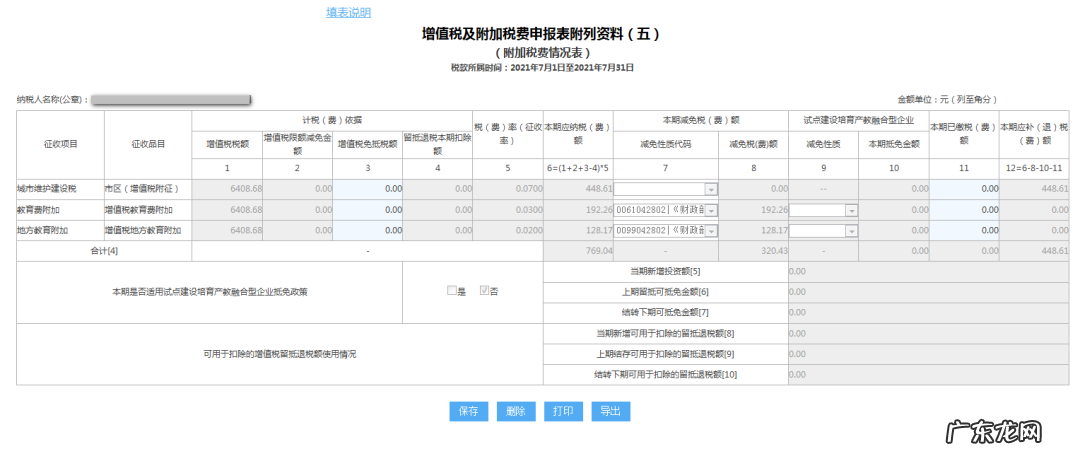This screenshot has width=1080, height=461.
Task: Click the 保存 button
Action: (468, 411)
